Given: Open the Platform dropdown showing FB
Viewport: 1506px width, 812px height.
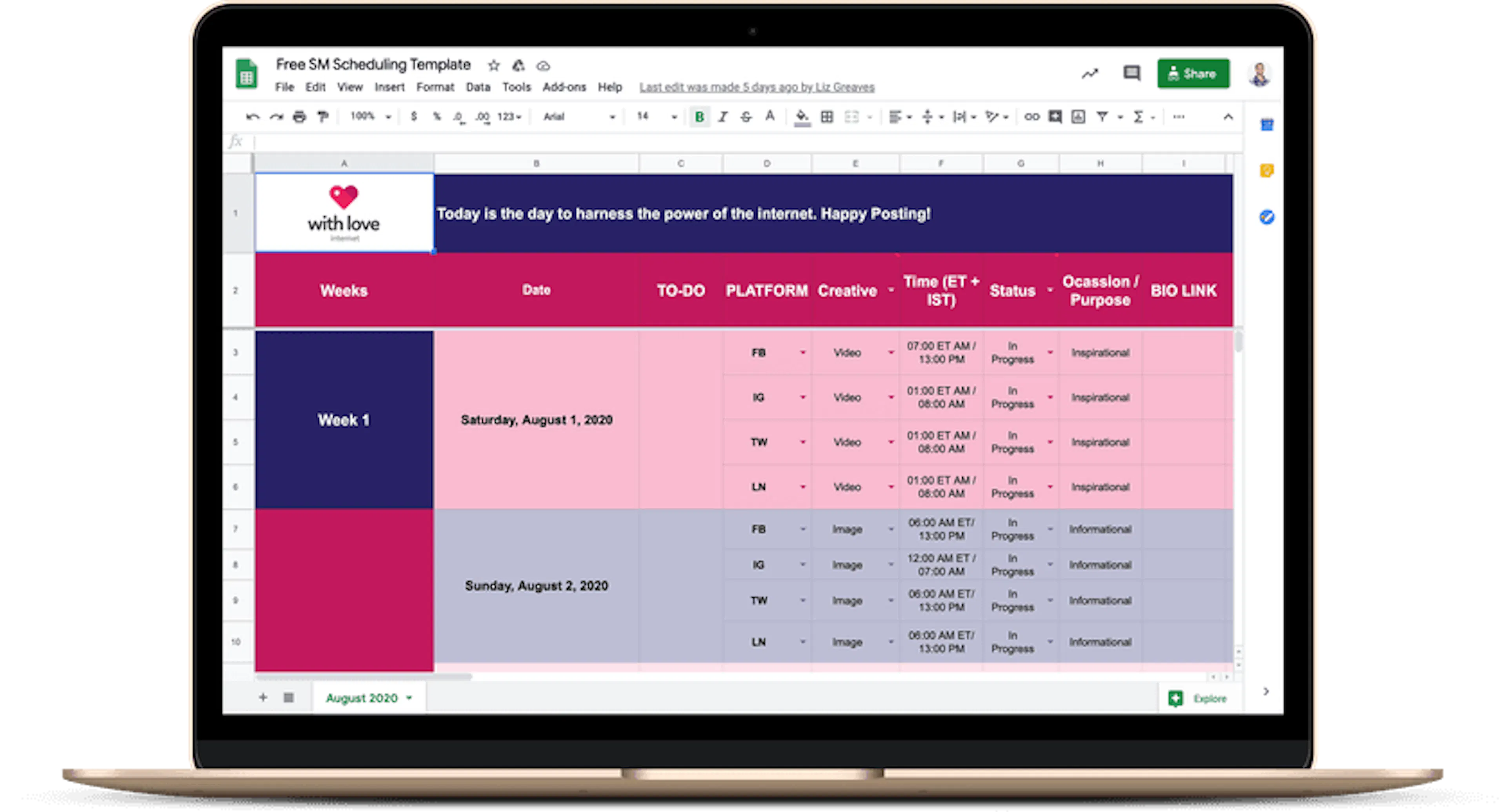Looking at the screenshot, I should (x=804, y=352).
